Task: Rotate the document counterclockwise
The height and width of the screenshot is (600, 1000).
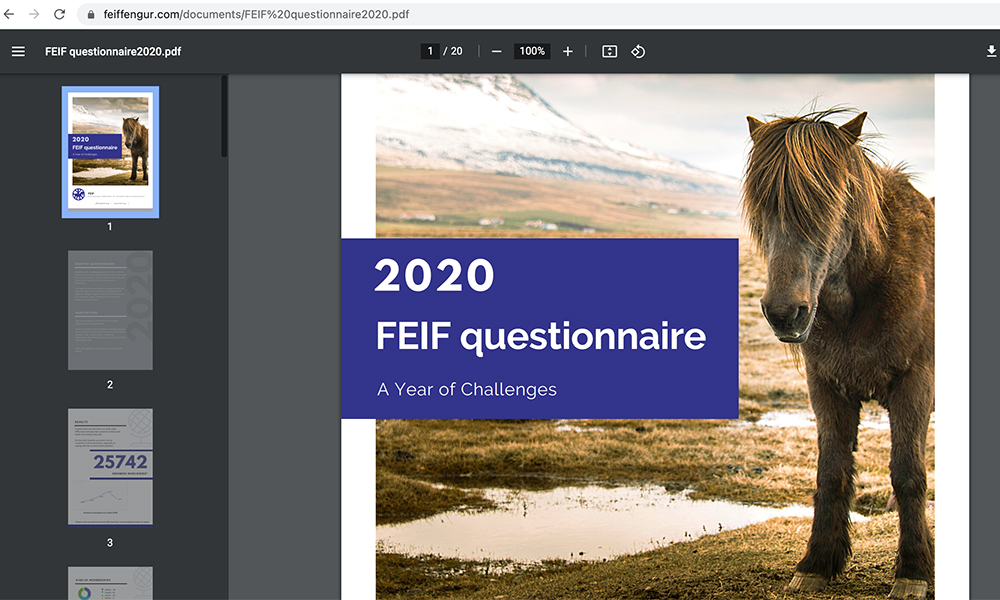Action: pos(638,51)
